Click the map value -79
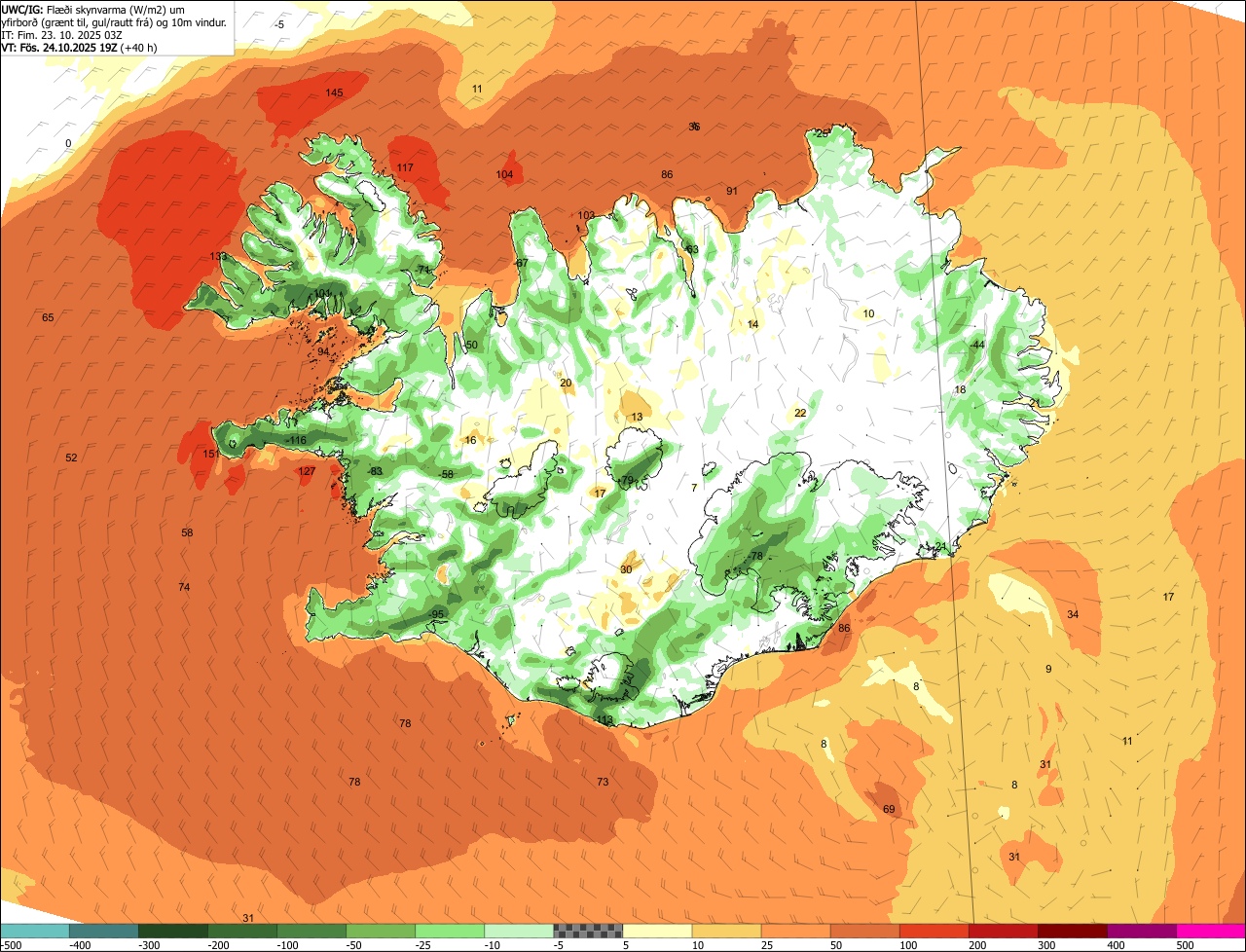The height and width of the screenshot is (952, 1246). tap(625, 481)
